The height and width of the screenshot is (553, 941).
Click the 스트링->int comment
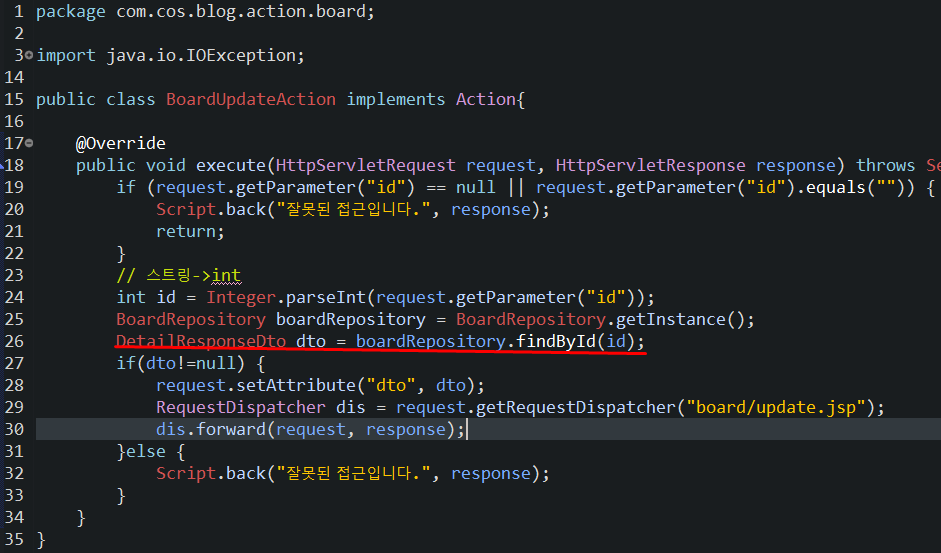[179, 275]
